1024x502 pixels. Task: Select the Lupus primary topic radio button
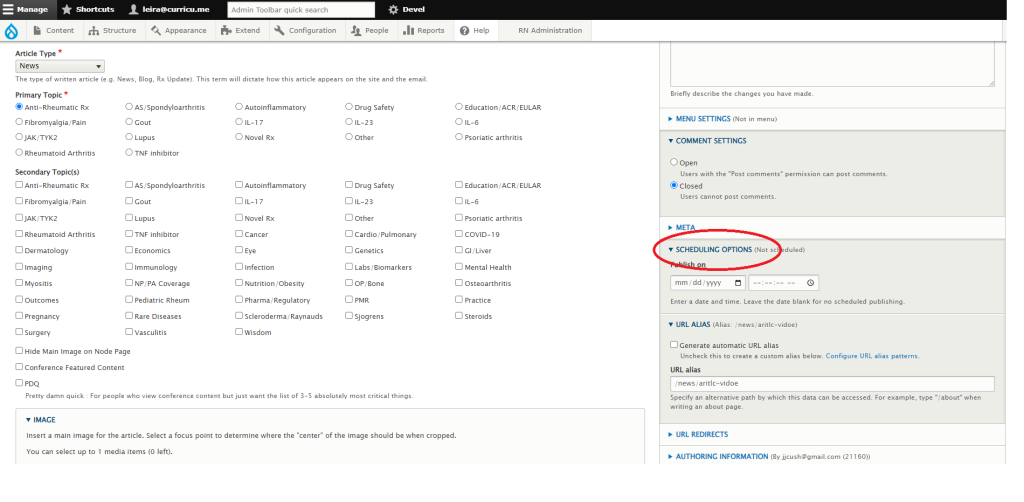coord(129,137)
